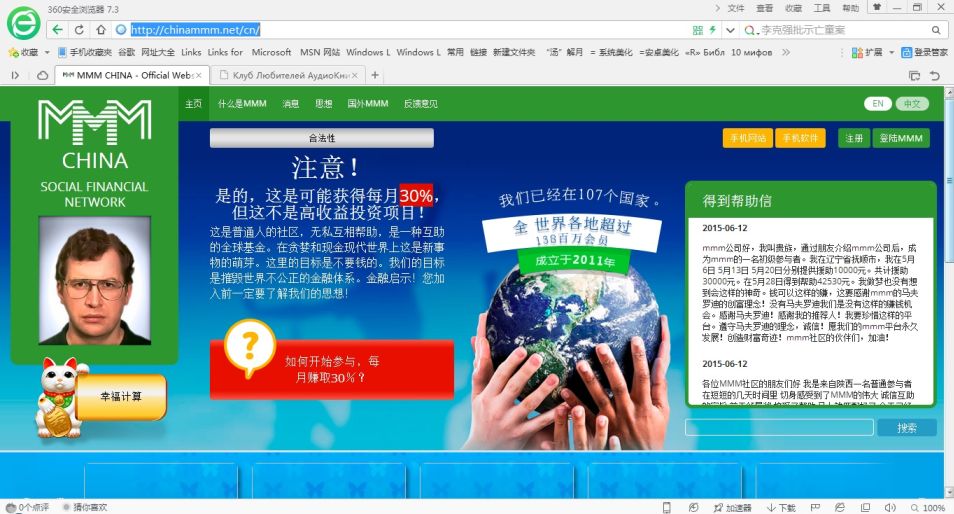Click the red 如何开始参与 banner

pos(332,369)
